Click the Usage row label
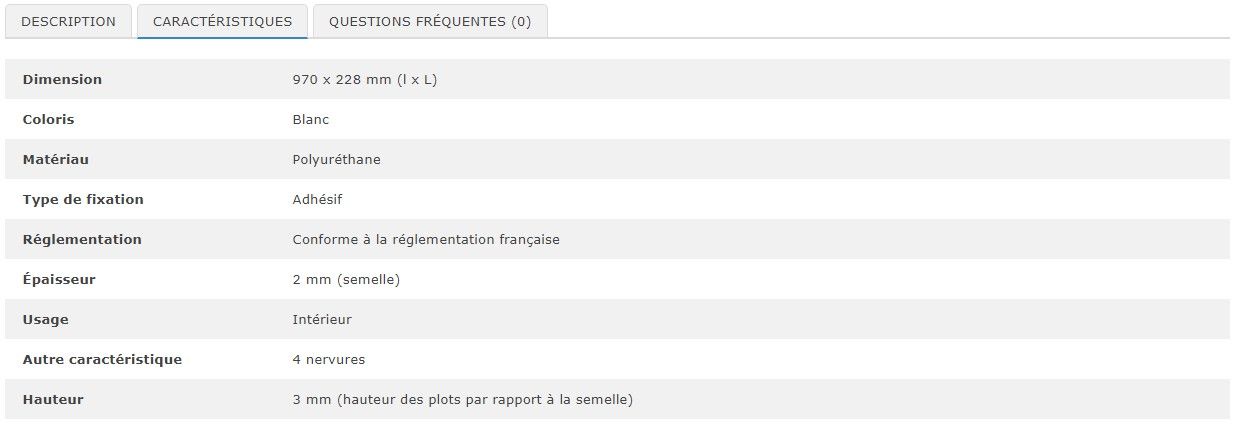Screen dimensions: 1236x432 pos(45,320)
